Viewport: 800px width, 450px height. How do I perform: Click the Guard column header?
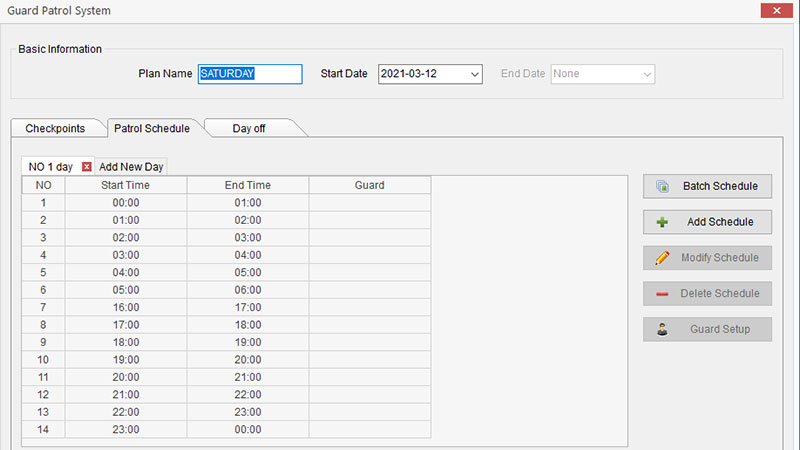pos(369,185)
